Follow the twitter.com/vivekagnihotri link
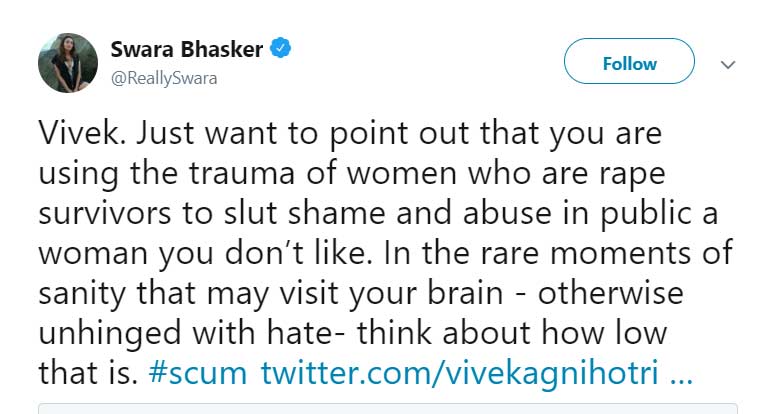 (458, 373)
